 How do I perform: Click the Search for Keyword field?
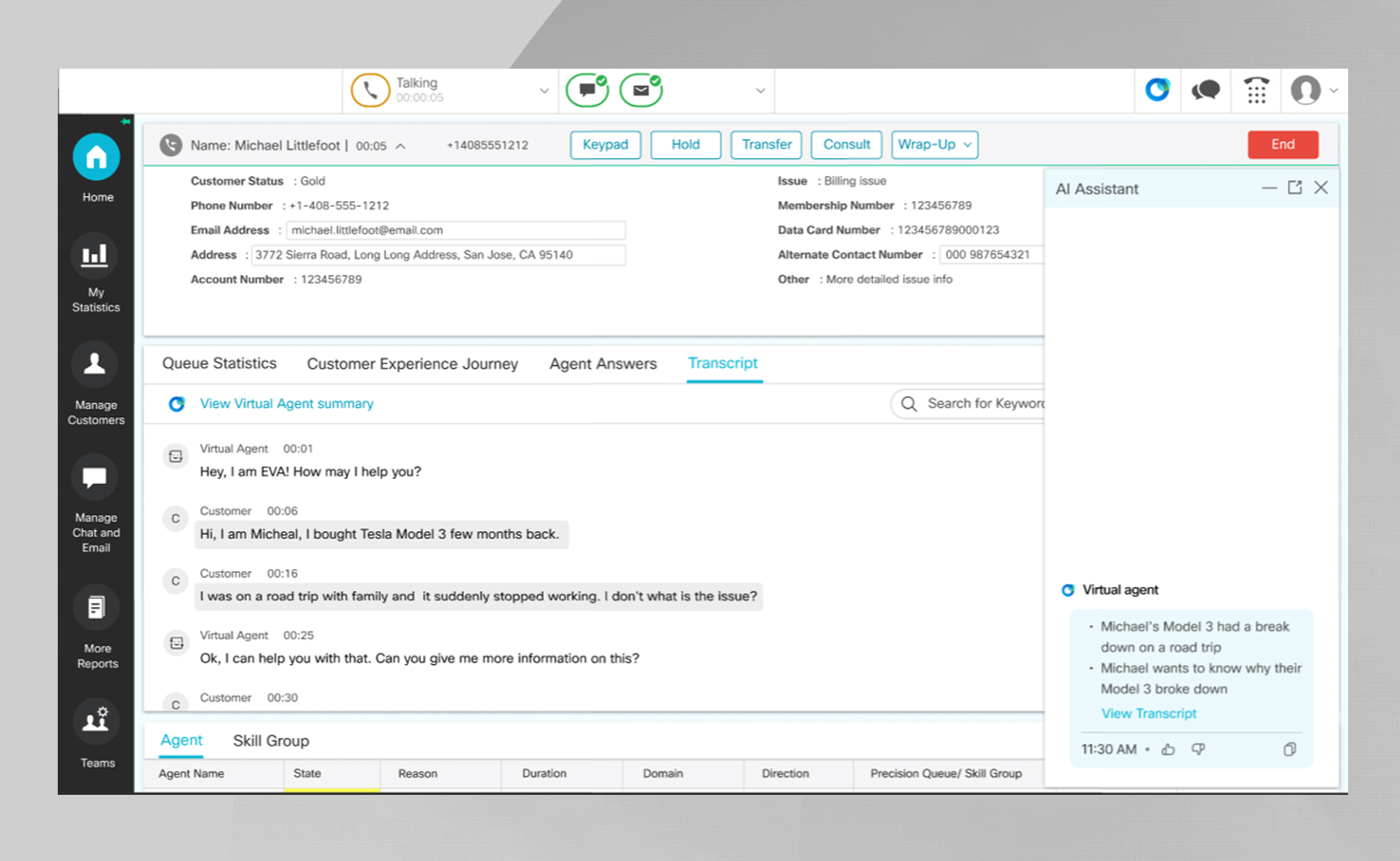pyautogui.click(x=980, y=404)
